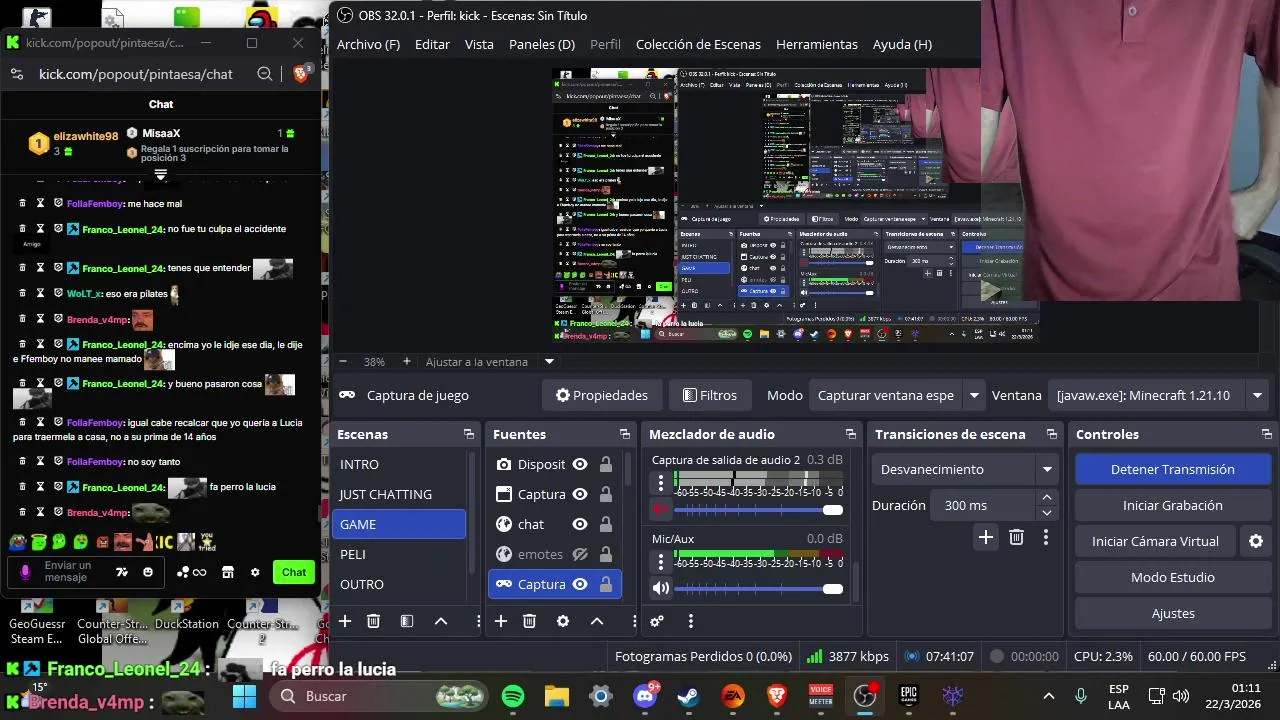The image size is (1280, 720).
Task: Toggle visibility of chat source
Action: (x=579, y=524)
